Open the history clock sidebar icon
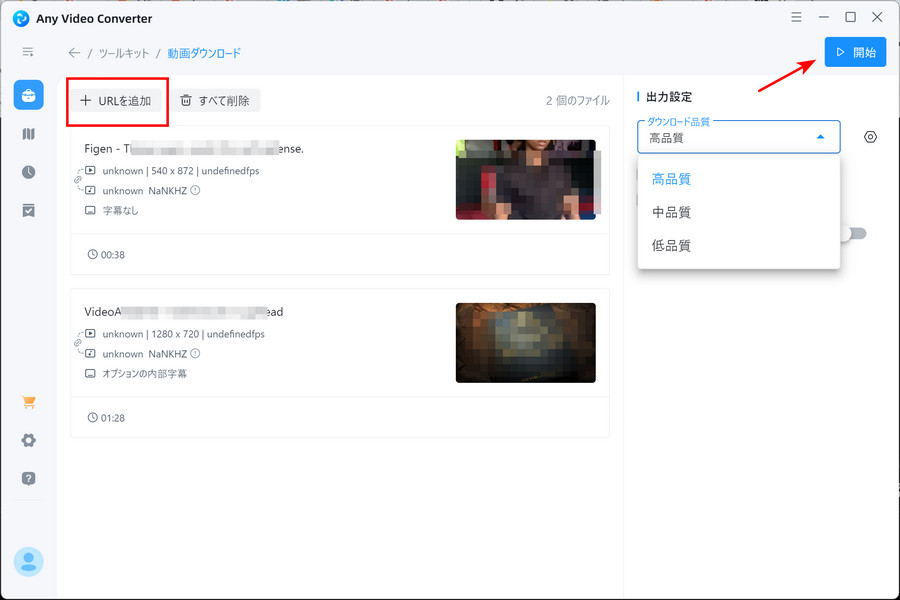Viewport: 900px width, 600px height. click(29, 172)
